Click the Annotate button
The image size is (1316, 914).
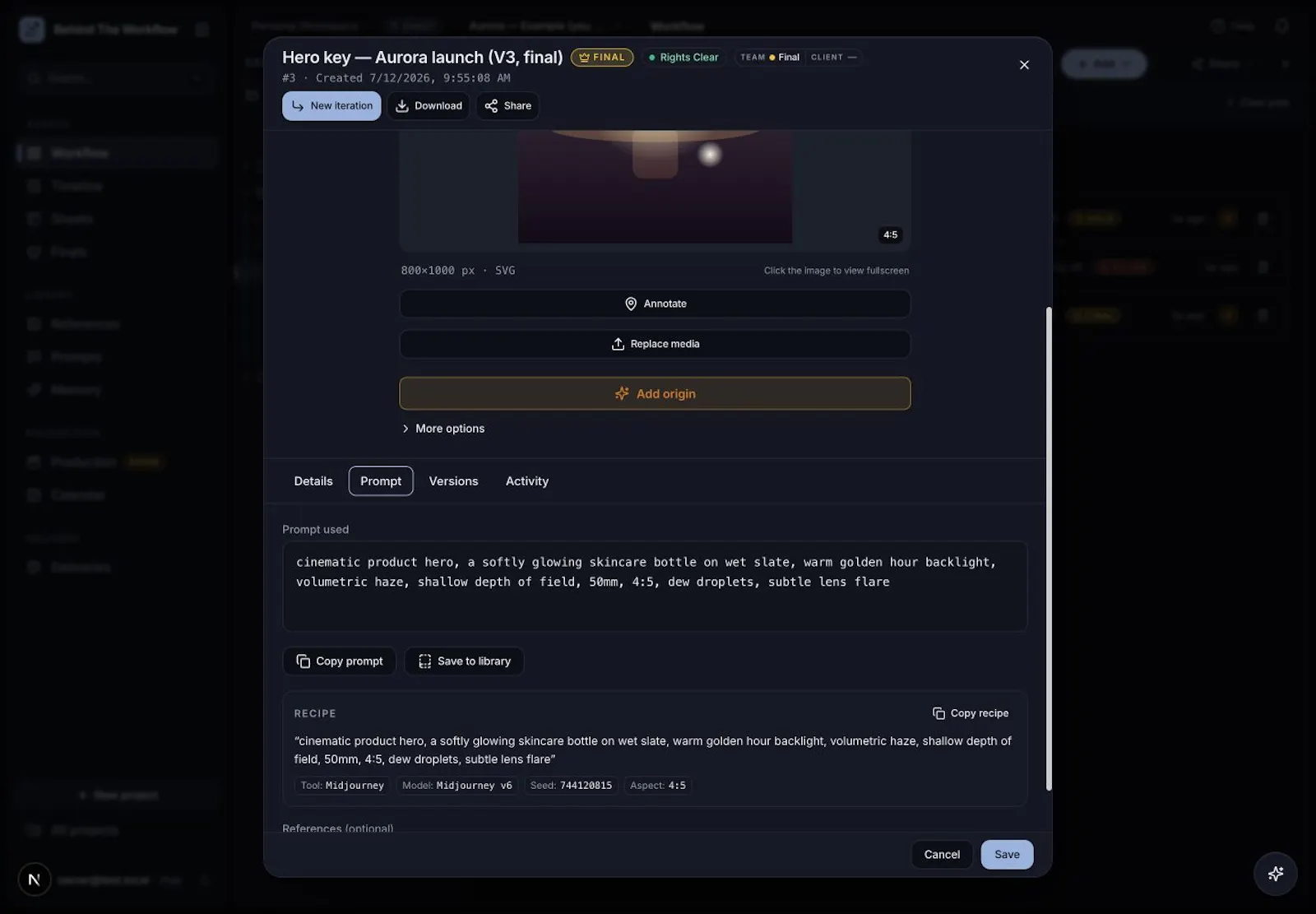click(x=655, y=304)
